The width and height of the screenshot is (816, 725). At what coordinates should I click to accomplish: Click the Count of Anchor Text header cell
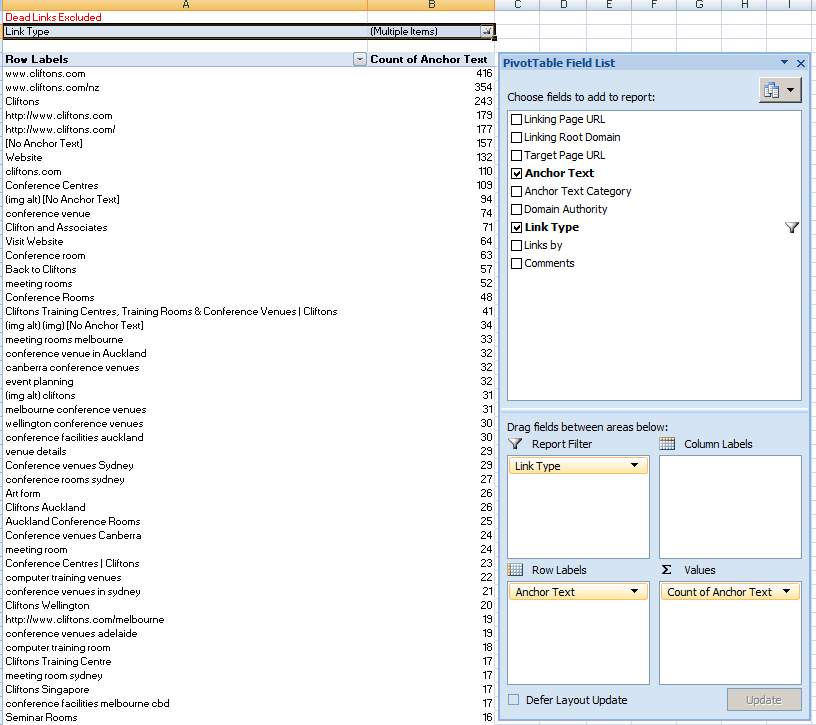428,60
